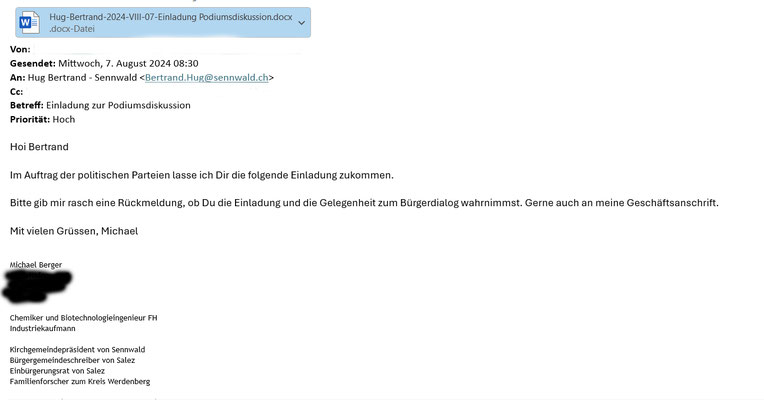Select the 'Gesendet: Mittwoch, 7. August 2024 08:30' line
This screenshot has height=400, width=764.
pos(104,63)
